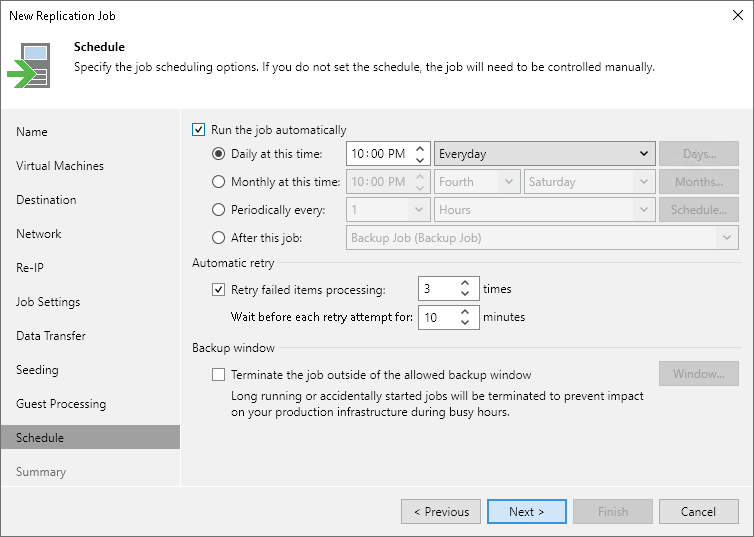Select Monthly at this time option
The width and height of the screenshot is (754, 537).
(x=219, y=182)
